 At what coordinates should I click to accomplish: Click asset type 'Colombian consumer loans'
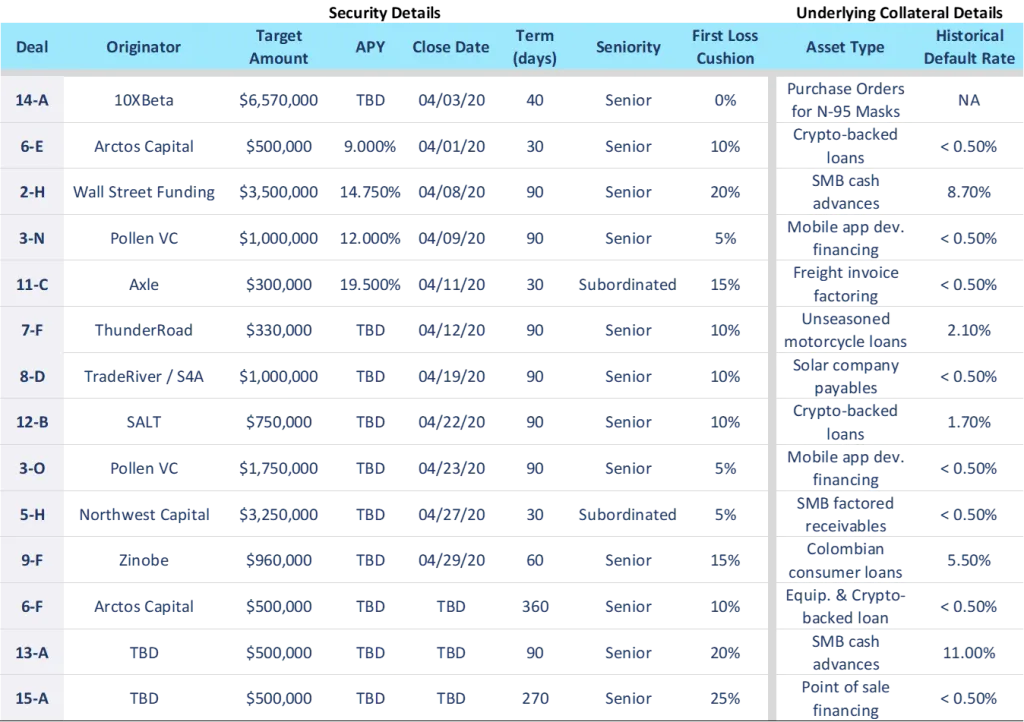(x=845, y=560)
